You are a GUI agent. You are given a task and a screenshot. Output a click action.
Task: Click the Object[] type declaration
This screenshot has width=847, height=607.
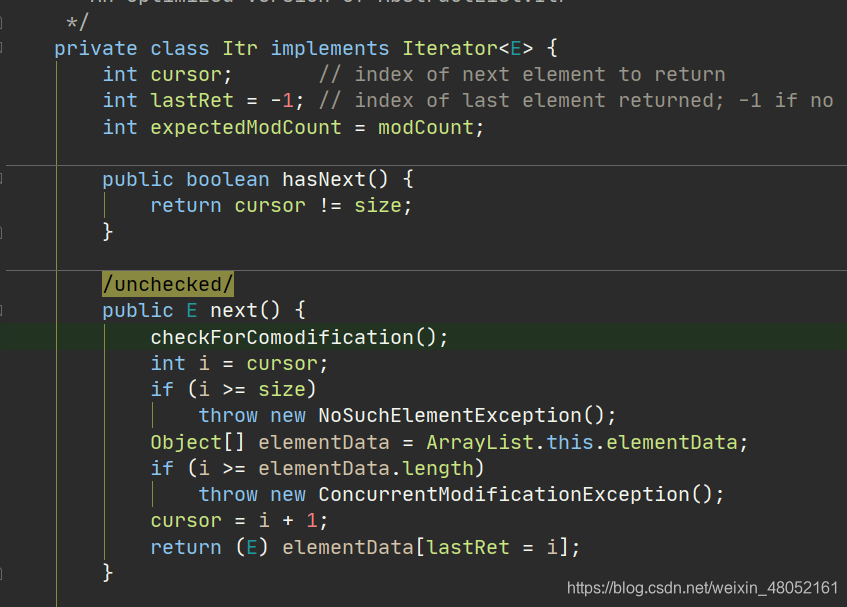click(198, 442)
